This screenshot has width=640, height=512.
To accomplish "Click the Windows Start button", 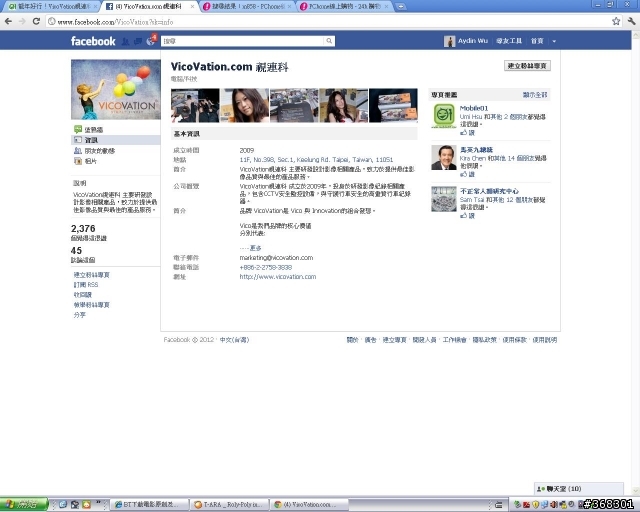I will click(x=24, y=505).
